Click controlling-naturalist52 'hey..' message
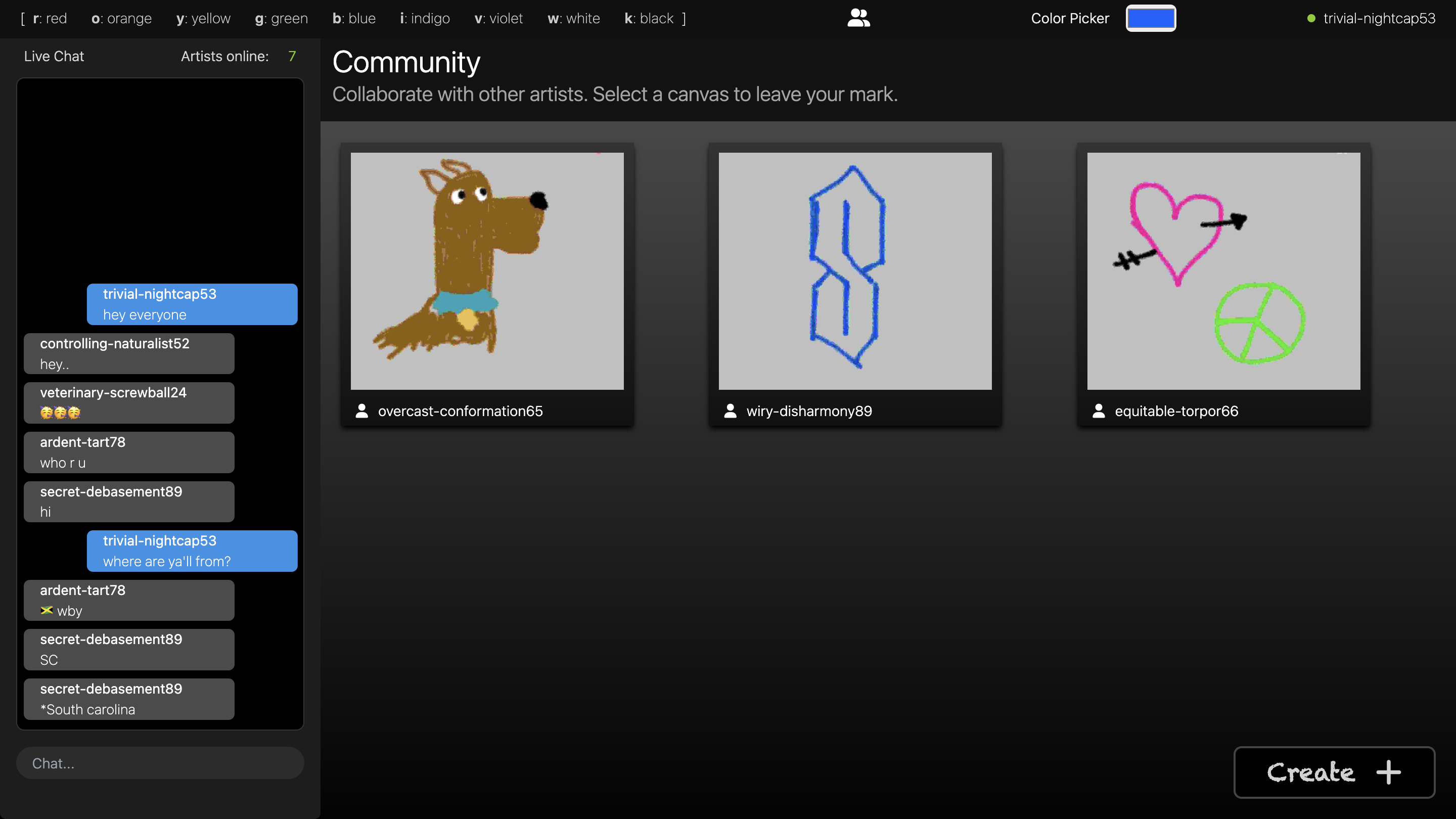1456x819 pixels. (x=129, y=353)
